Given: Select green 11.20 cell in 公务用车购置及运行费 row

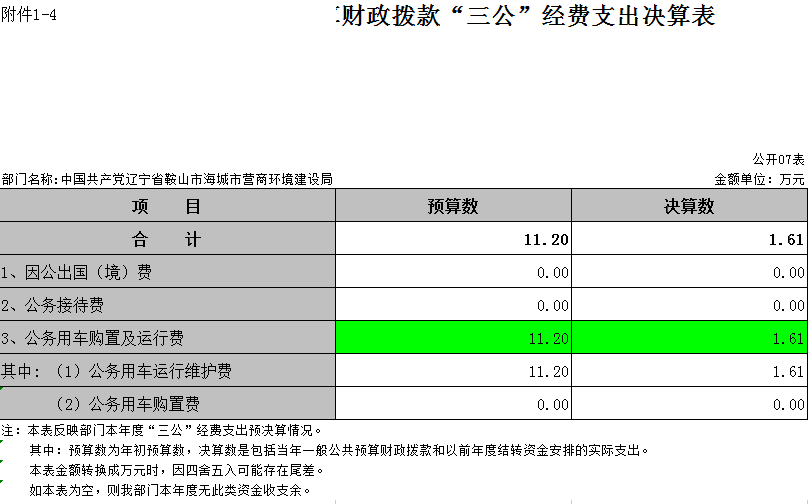Looking at the screenshot, I should 453,338.
